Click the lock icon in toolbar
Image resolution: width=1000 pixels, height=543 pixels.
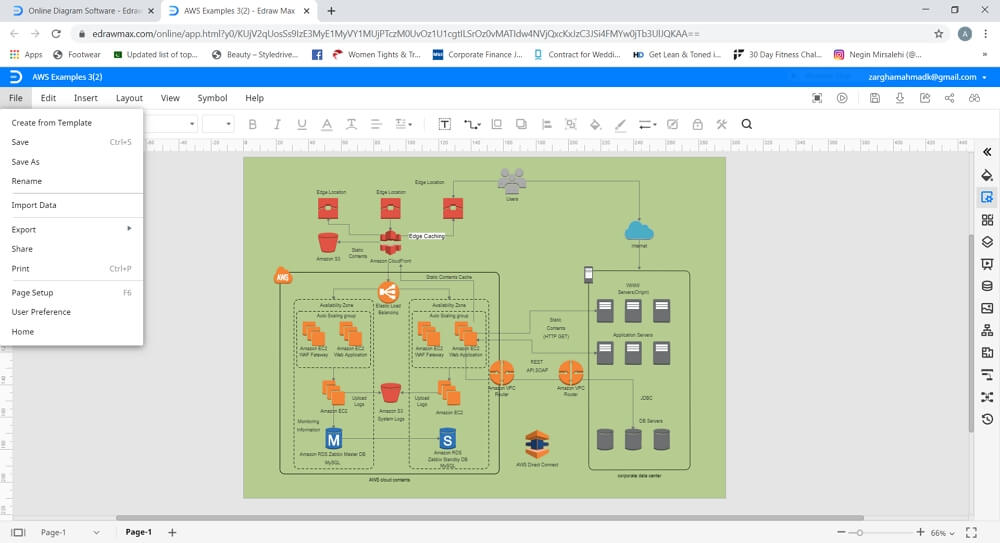[697, 124]
